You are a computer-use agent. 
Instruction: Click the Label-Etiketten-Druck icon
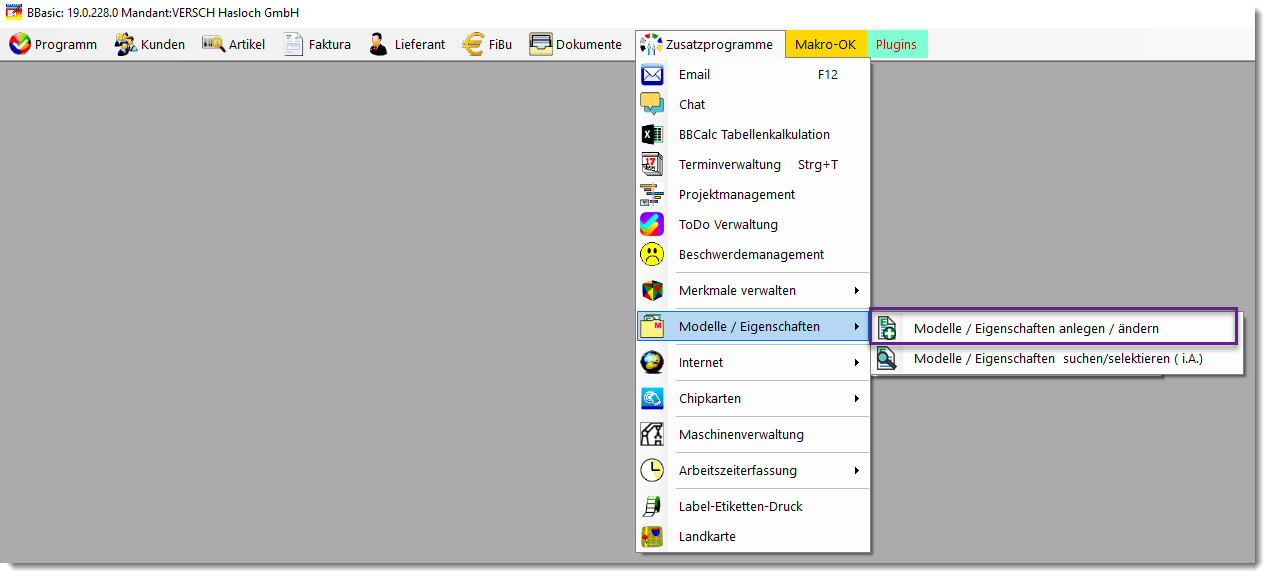(652, 506)
